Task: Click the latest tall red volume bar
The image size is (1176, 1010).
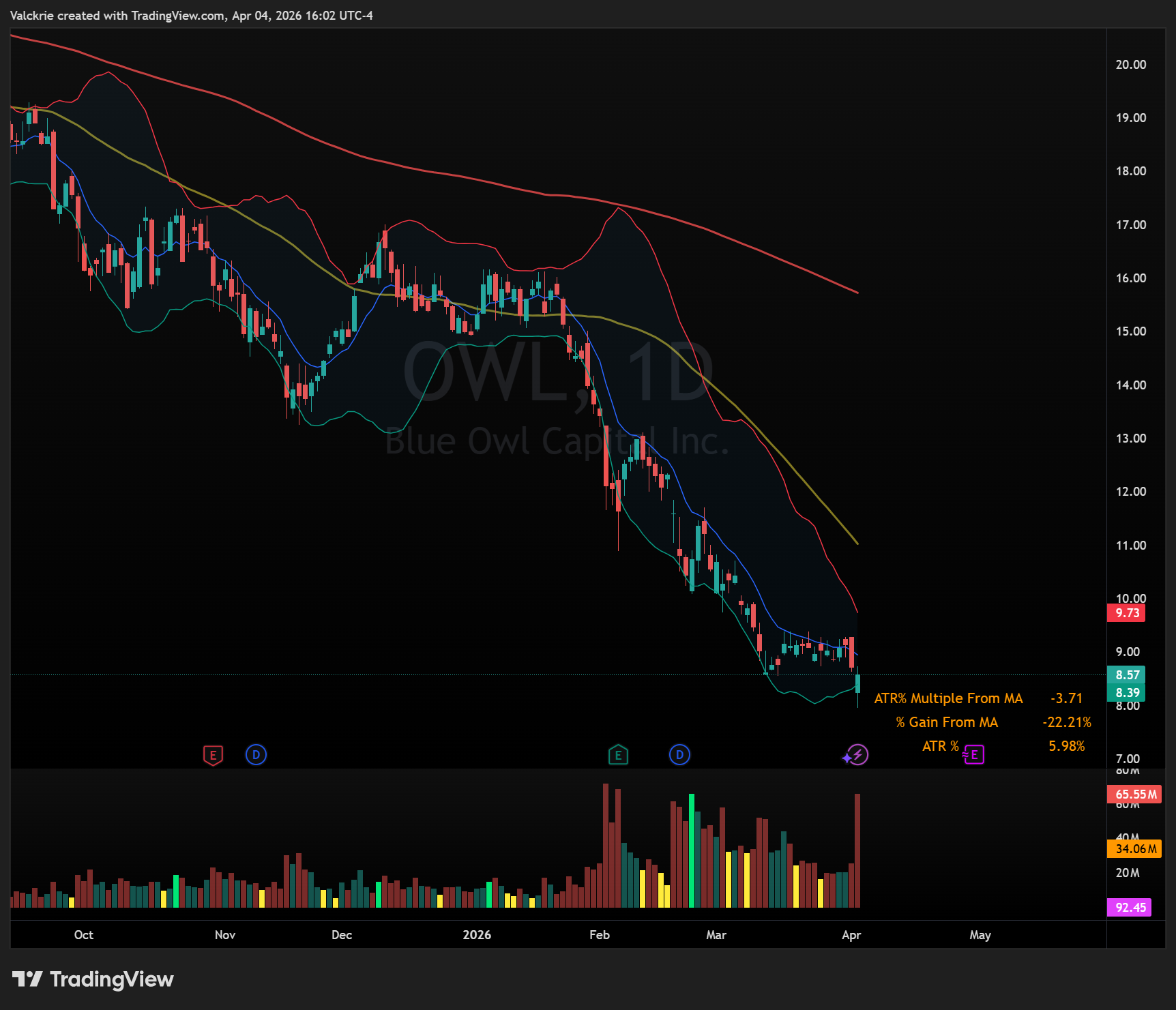Action: click(857, 850)
